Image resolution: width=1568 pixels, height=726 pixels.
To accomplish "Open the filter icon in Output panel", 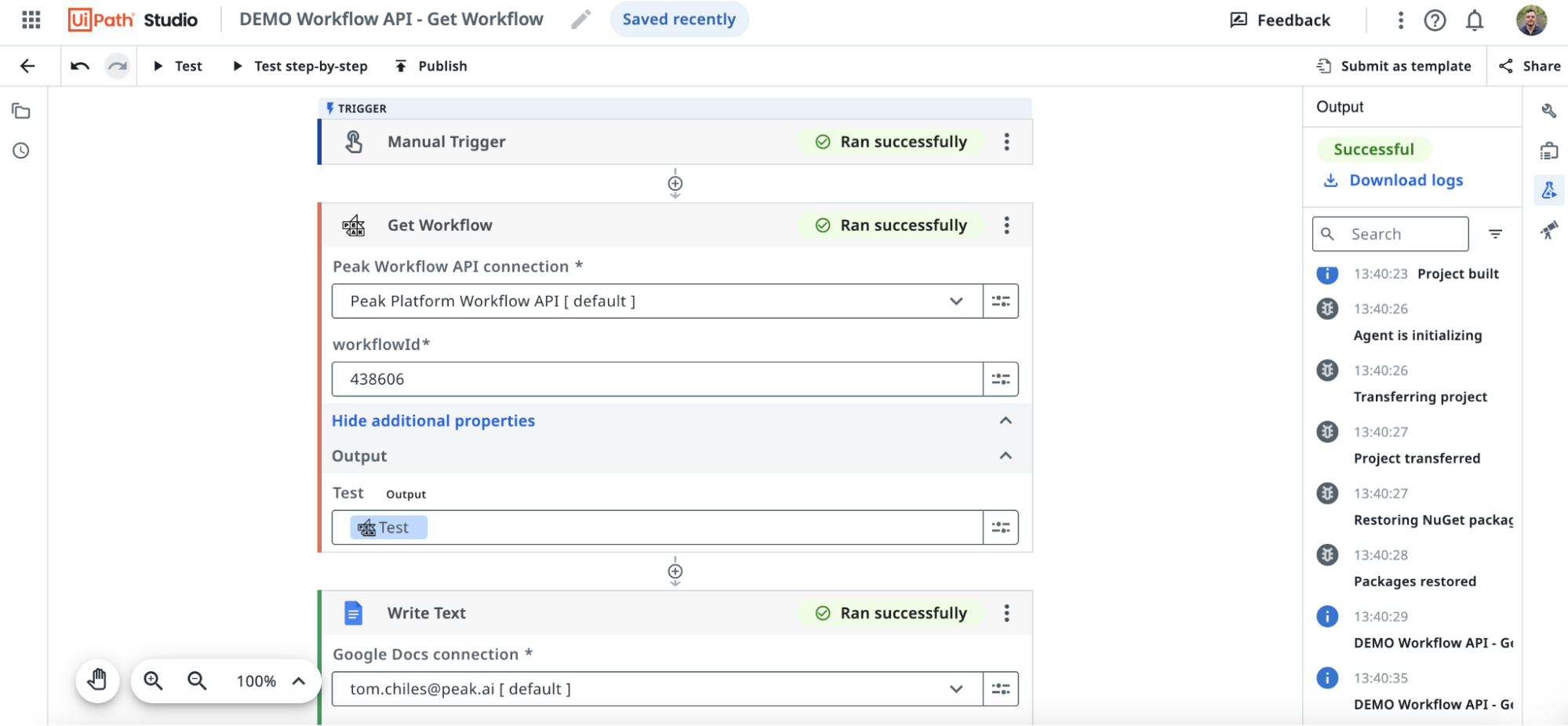I will click(x=1495, y=234).
